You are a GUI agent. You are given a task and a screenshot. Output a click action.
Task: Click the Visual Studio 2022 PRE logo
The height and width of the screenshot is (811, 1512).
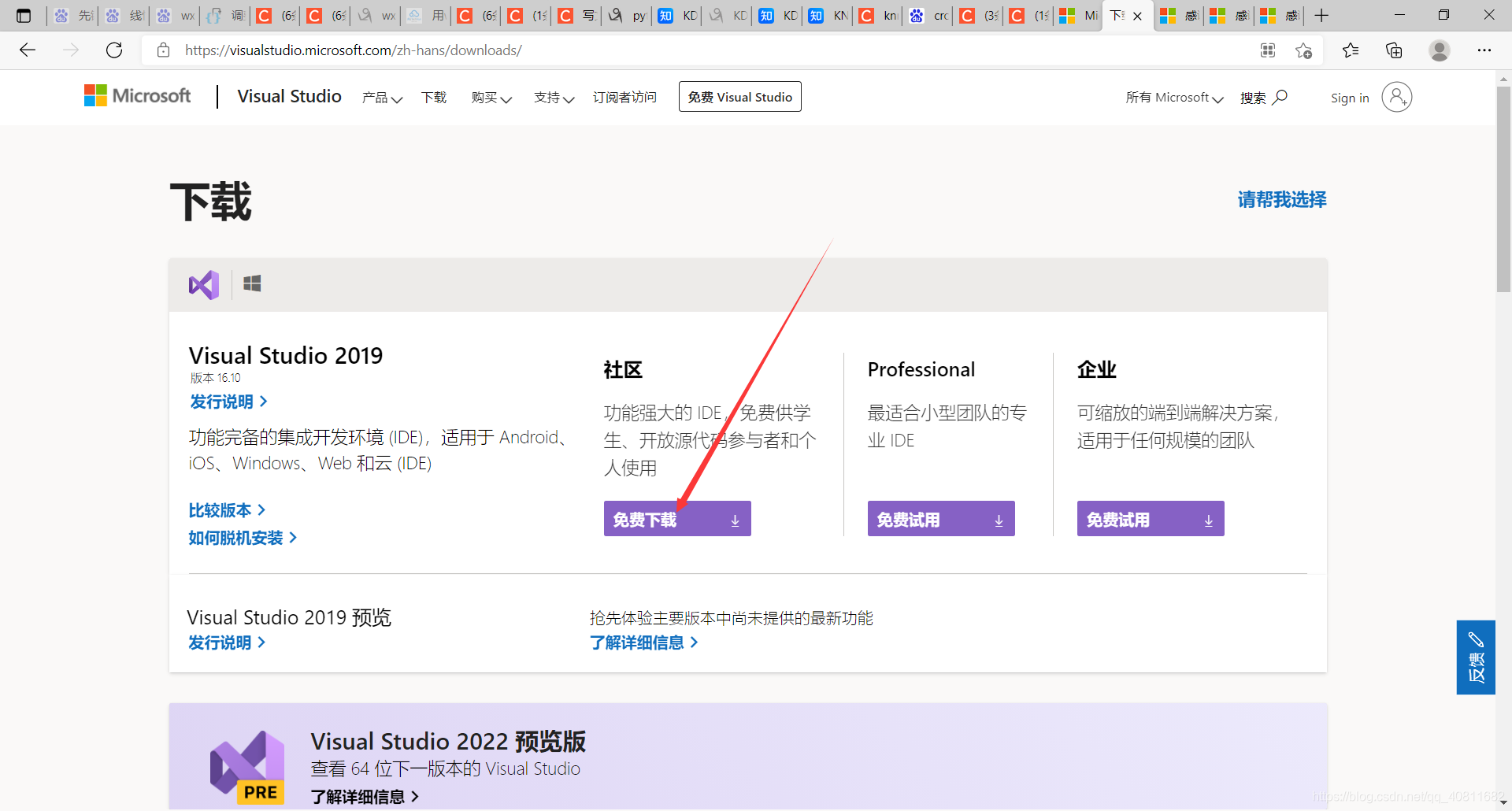pos(247,767)
